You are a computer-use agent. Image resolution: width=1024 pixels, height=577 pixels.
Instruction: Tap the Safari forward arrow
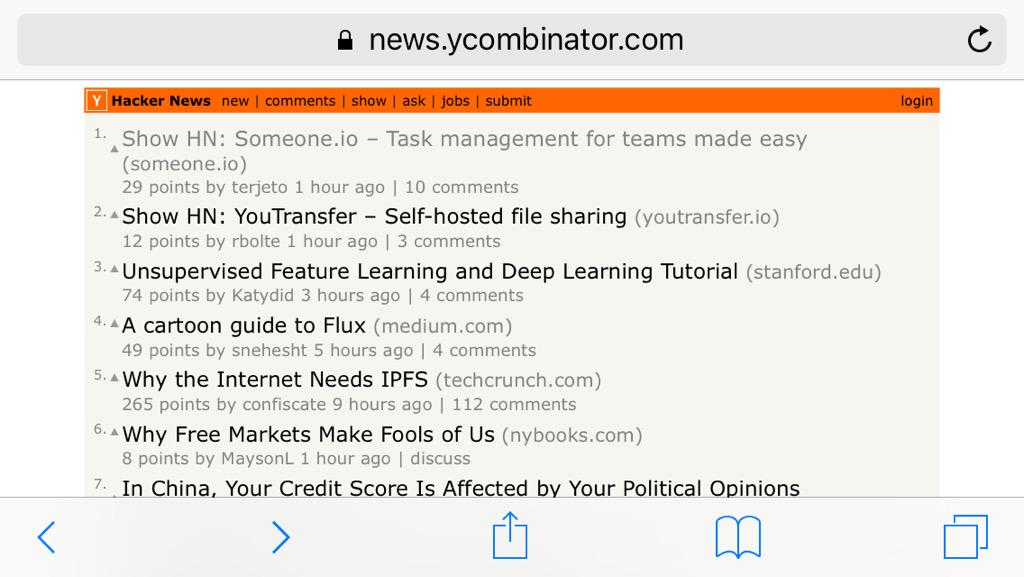point(281,537)
